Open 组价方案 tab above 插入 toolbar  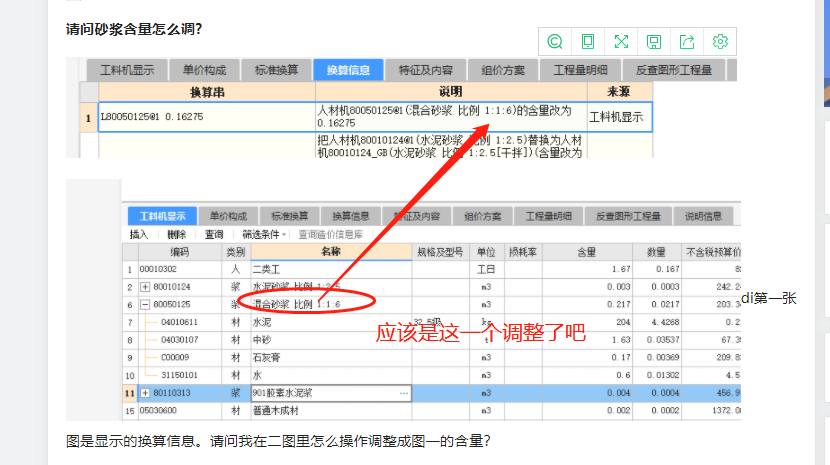[482, 216]
